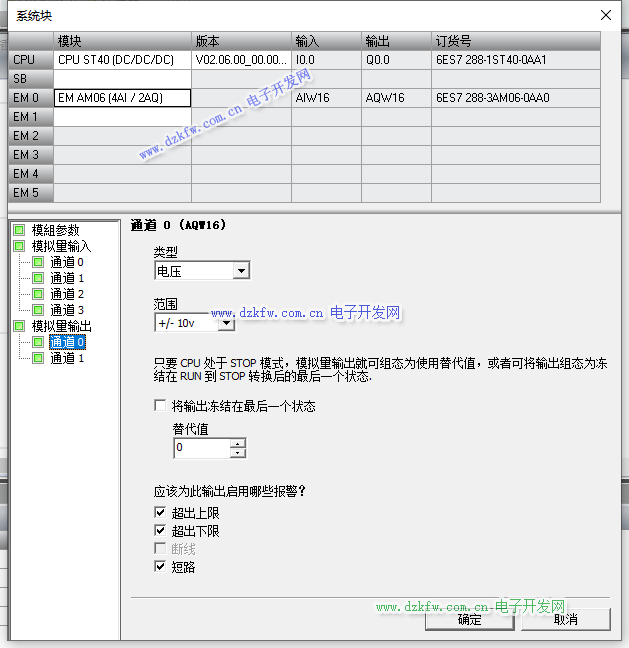Click the green icon beside 模拟量输出
629x648 pixels.
coord(19,326)
